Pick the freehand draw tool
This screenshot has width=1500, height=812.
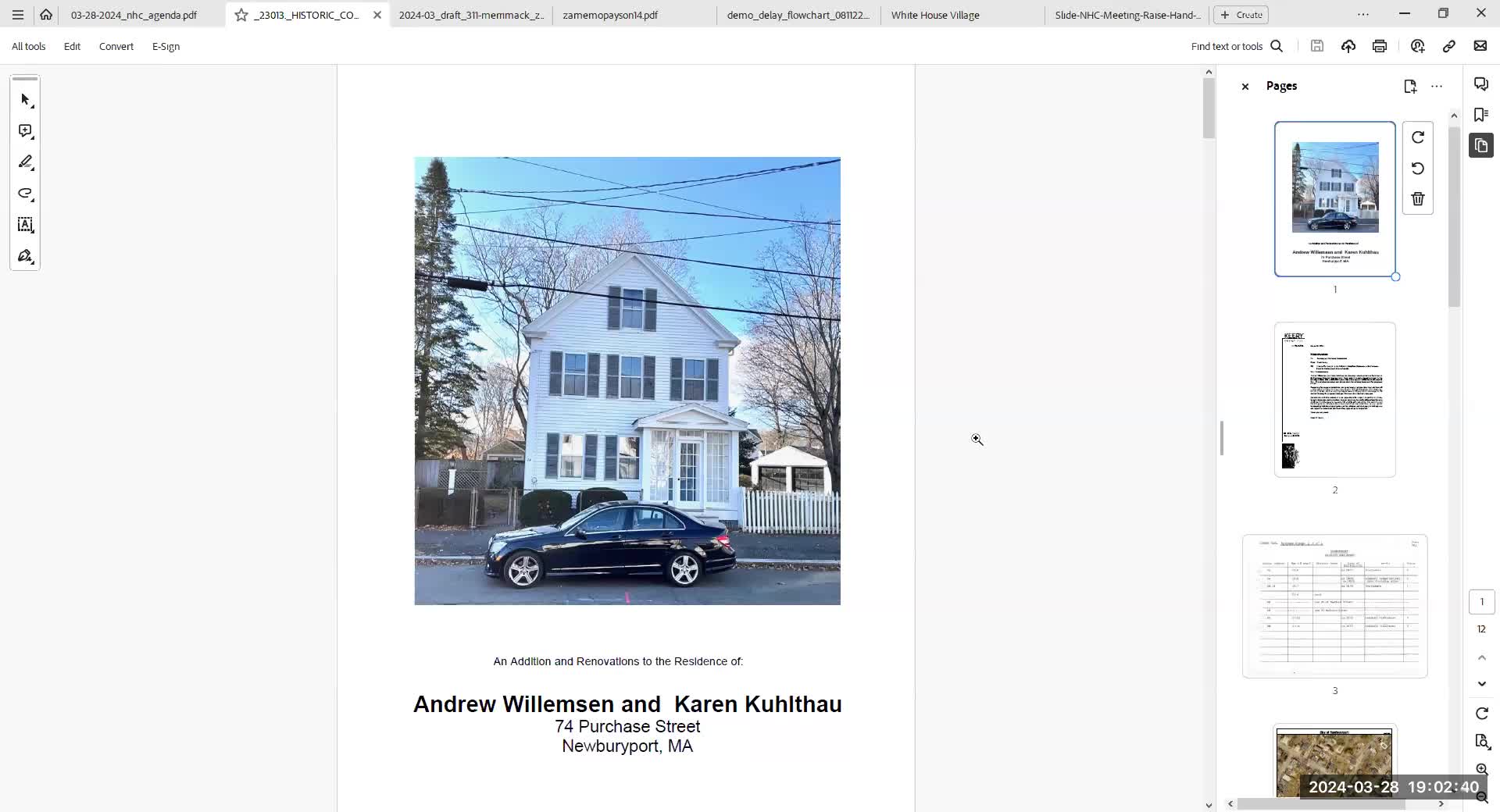[25, 194]
